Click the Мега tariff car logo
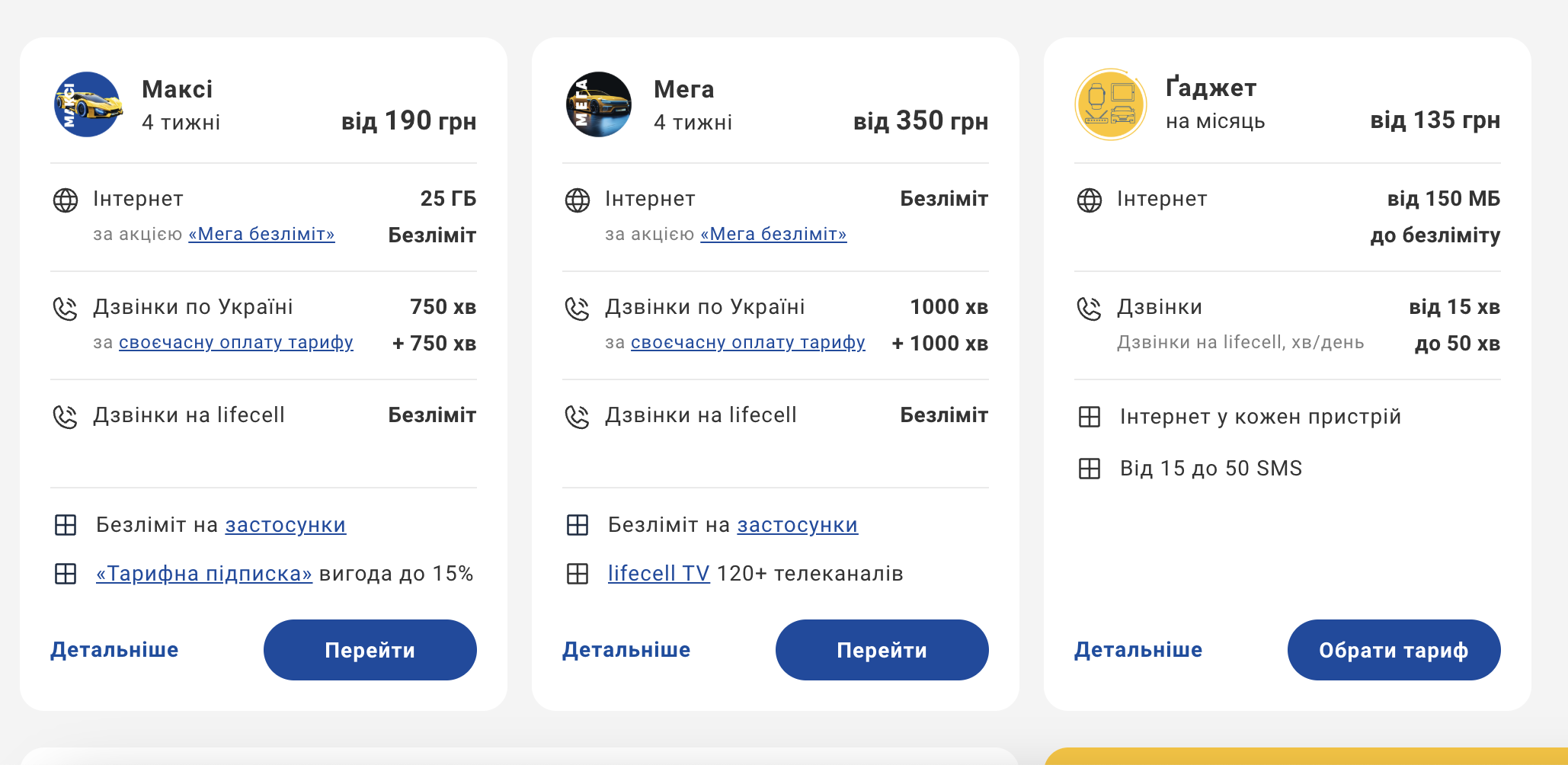Screen dimensions: 1568x765 pos(599,104)
